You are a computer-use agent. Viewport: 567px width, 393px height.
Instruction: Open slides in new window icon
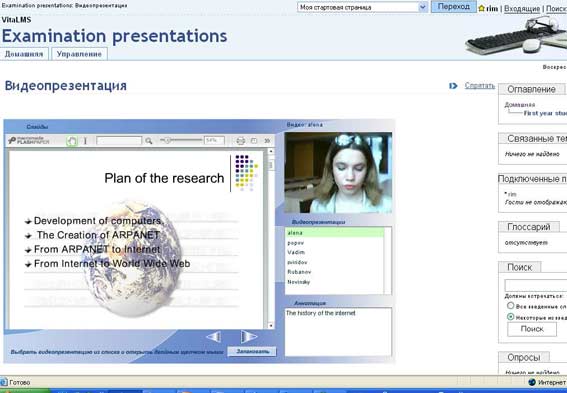click(254, 141)
